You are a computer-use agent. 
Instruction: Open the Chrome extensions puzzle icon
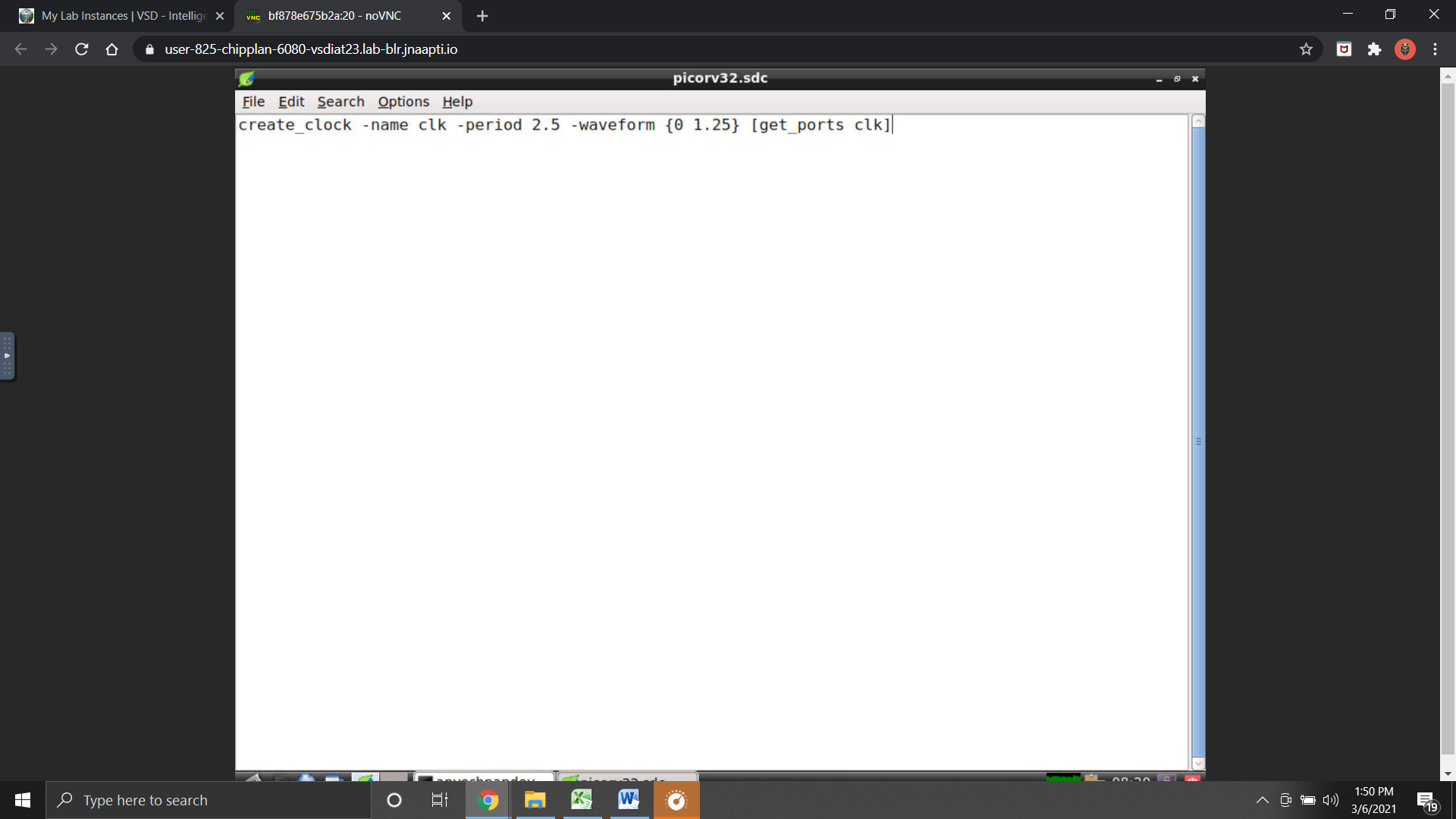1375,49
